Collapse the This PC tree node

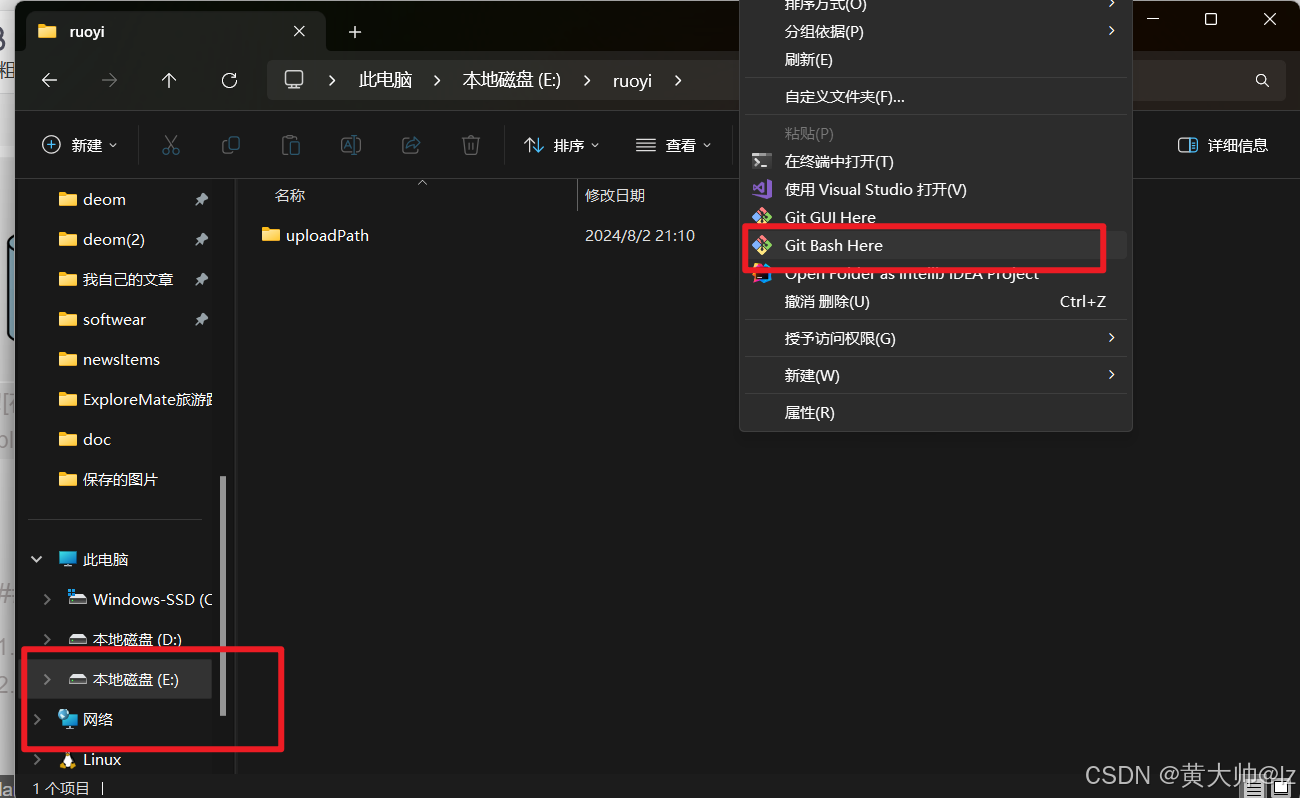[x=37, y=560]
